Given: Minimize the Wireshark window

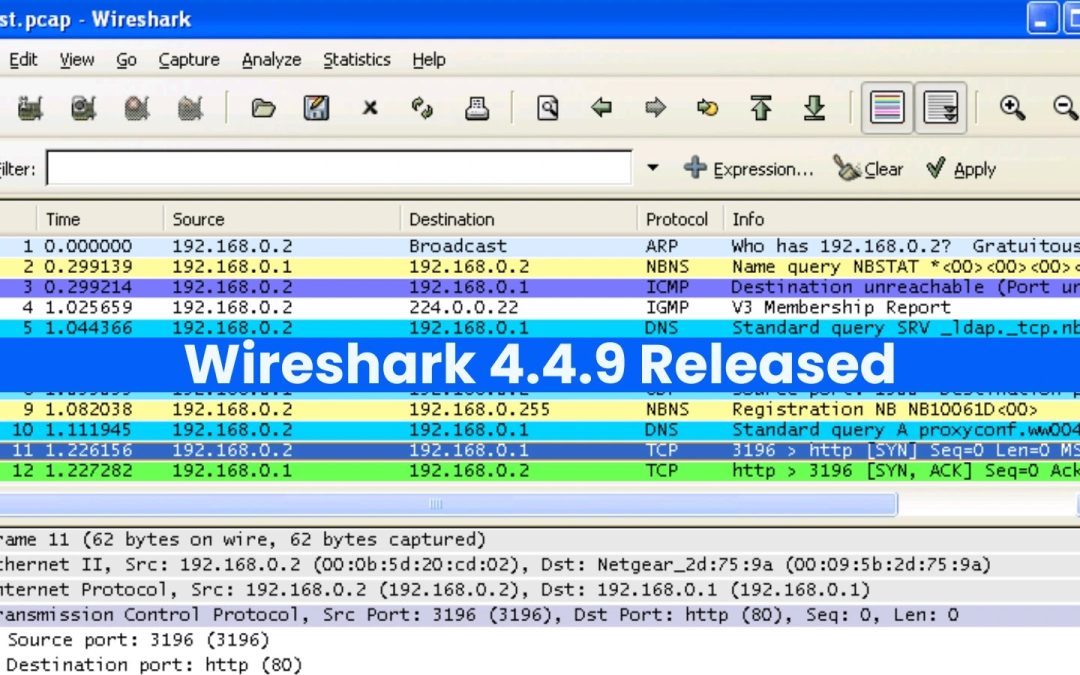Looking at the screenshot, I should coord(1042,18).
